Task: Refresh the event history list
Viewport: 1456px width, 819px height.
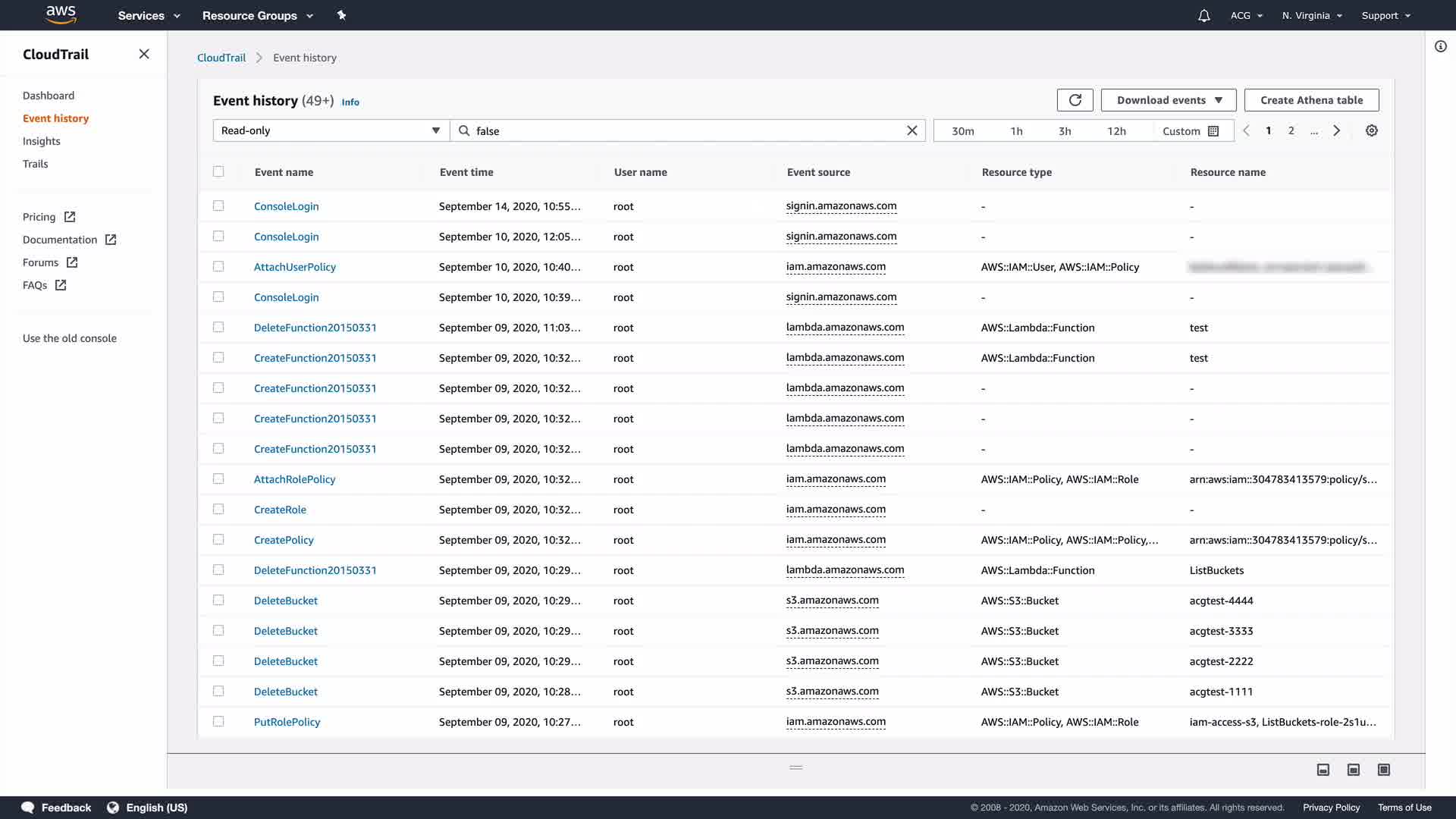Action: [1075, 100]
